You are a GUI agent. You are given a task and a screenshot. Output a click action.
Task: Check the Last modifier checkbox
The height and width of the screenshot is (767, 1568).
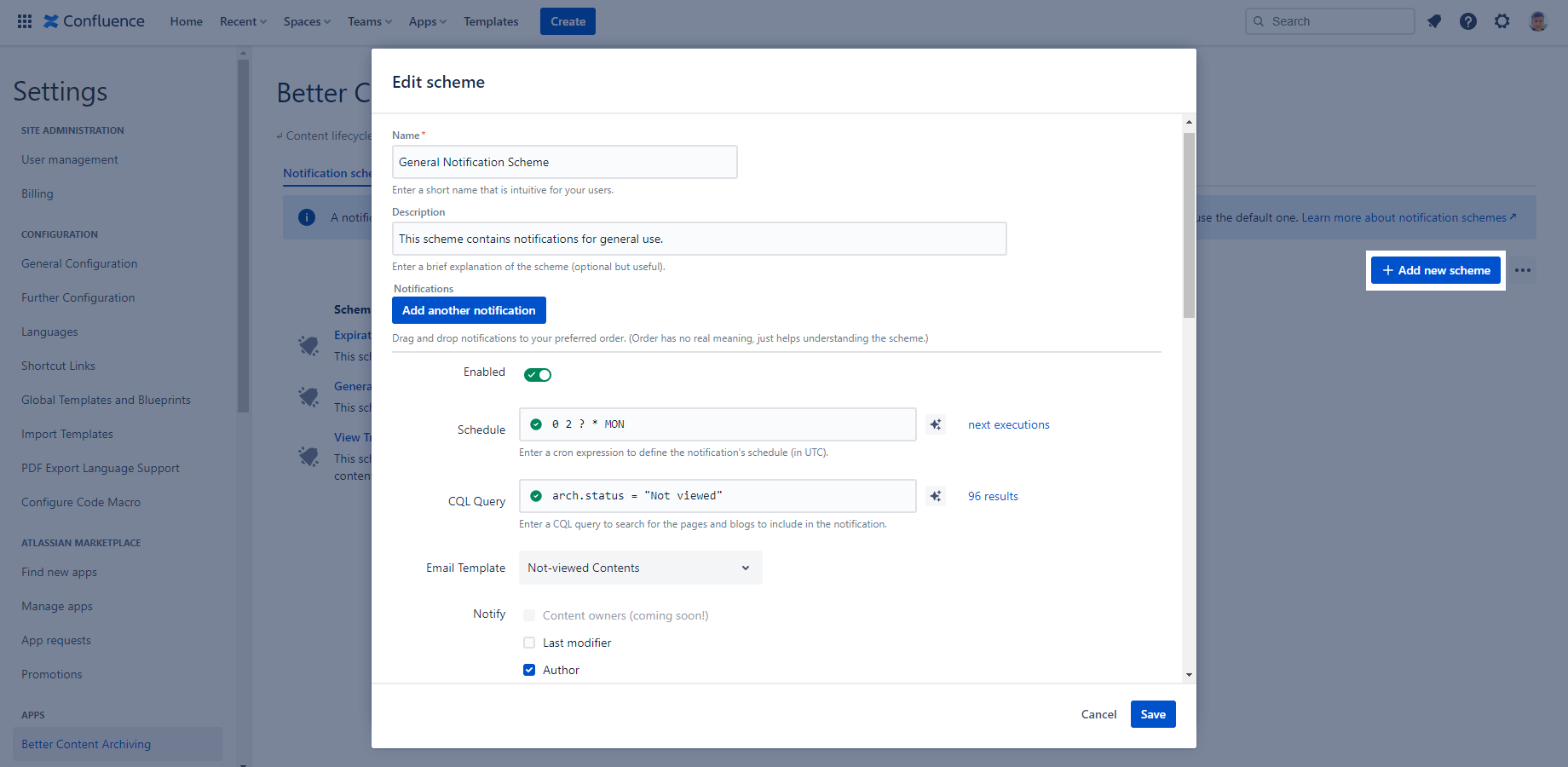coord(529,643)
